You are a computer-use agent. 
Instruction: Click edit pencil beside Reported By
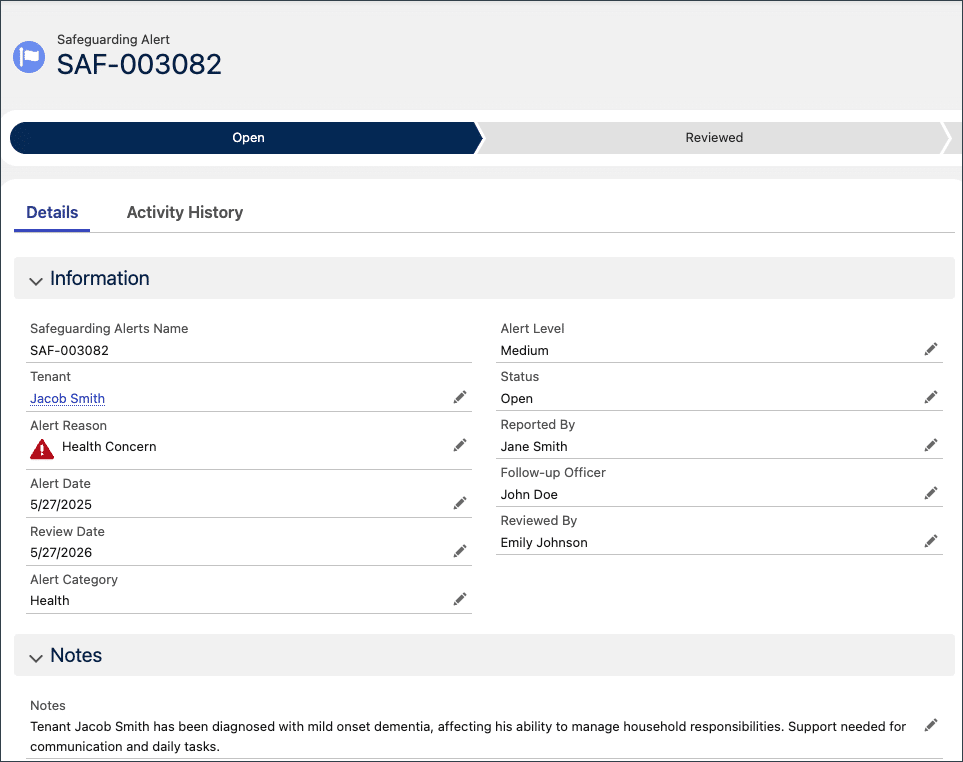(x=931, y=445)
